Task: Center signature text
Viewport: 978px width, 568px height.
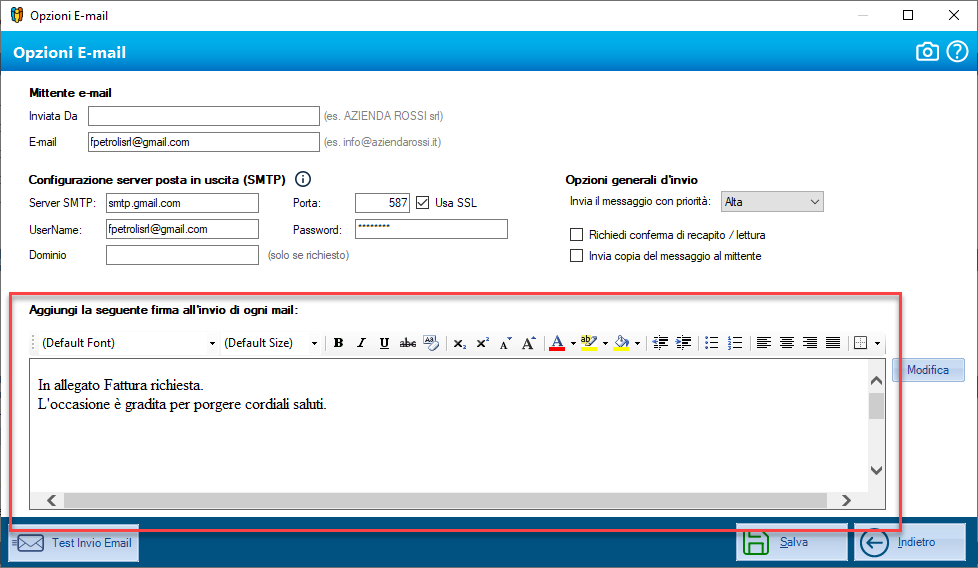Action: 787,343
